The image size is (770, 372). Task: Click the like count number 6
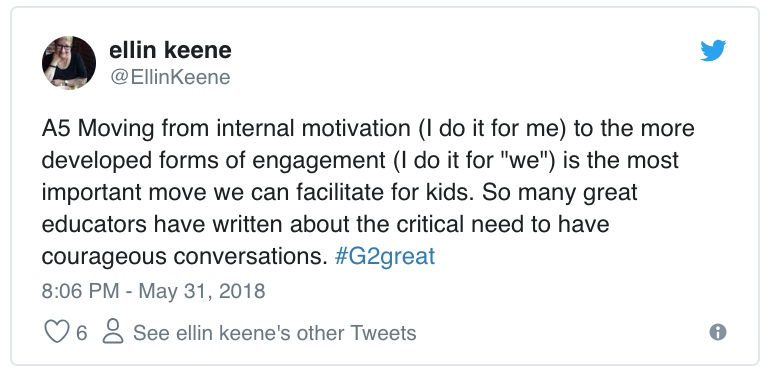pyautogui.click(x=82, y=333)
